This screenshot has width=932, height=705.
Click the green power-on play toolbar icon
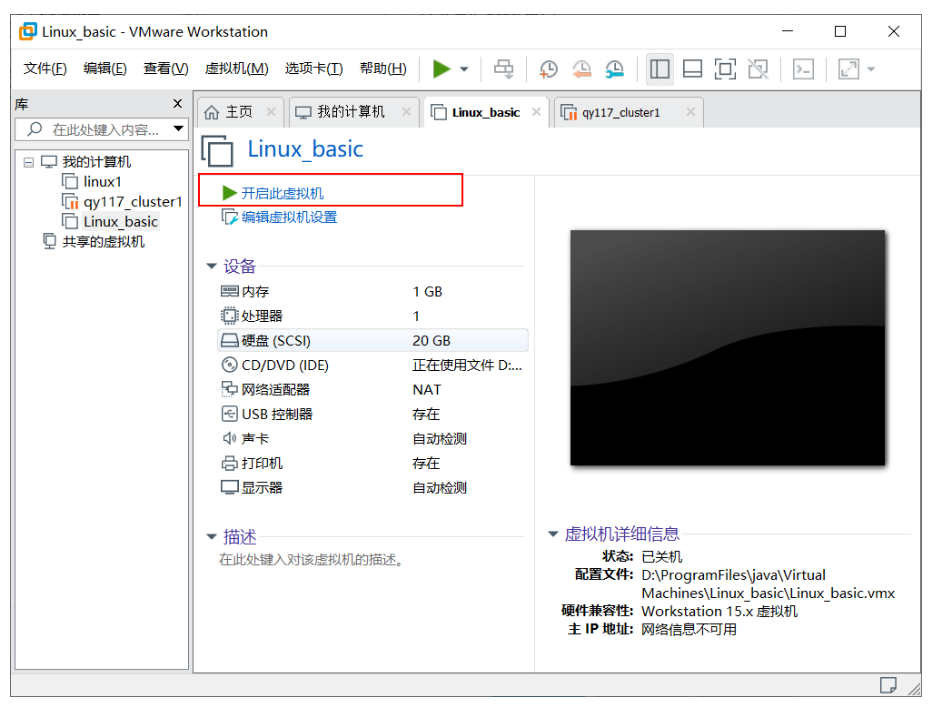click(x=441, y=69)
